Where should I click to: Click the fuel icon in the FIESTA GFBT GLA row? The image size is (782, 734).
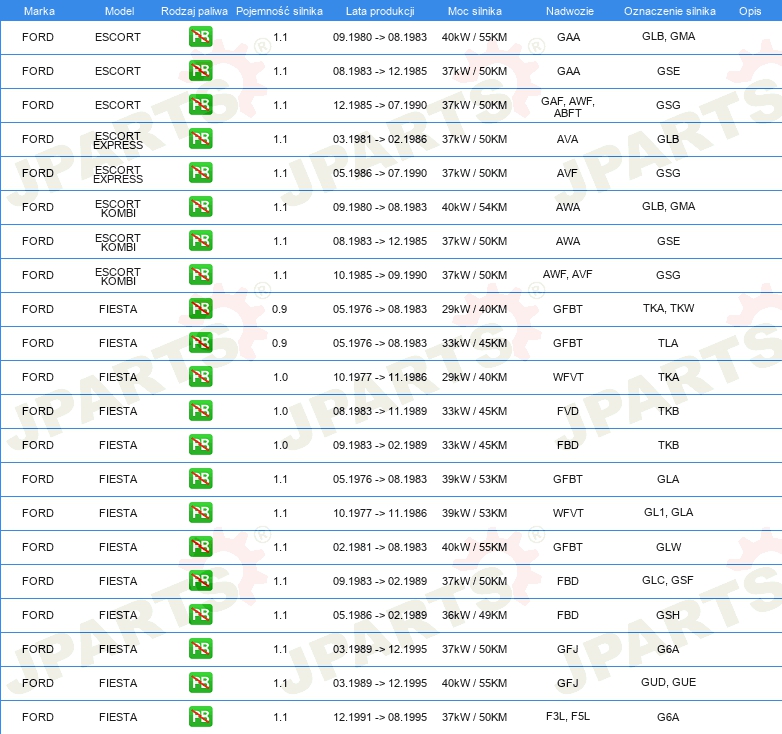click(x=200, y=479)
